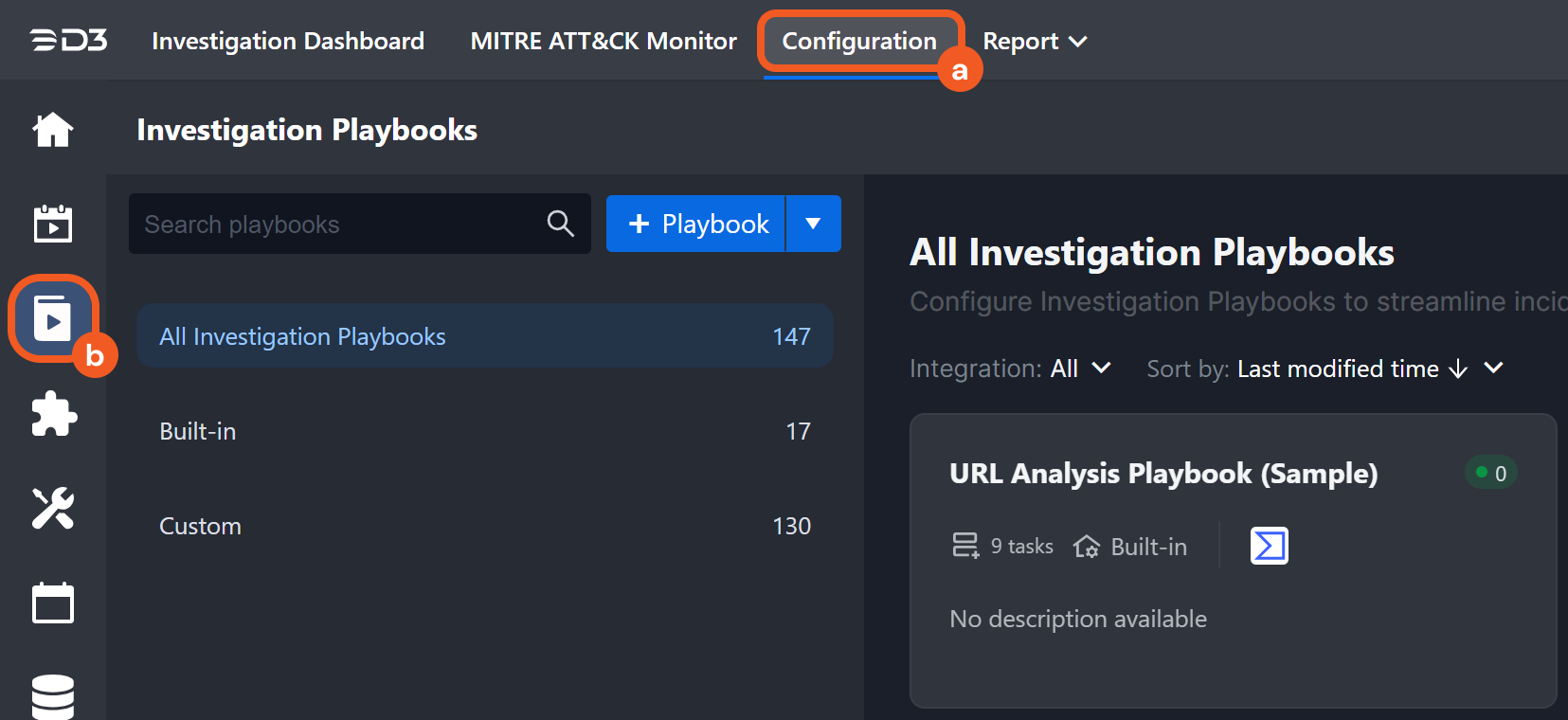The width and height of the screenshot is (1568, 720).
Task: Select the event playbook calendar sidebar icon
Action: [x=53, y=225]
